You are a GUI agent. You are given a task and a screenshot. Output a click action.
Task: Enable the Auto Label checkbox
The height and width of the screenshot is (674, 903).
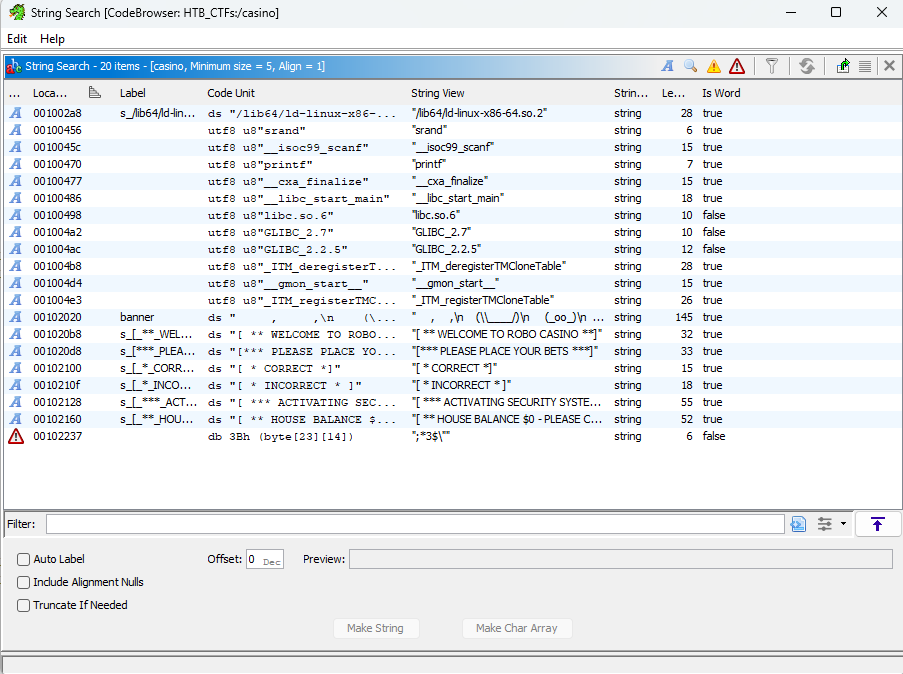pyautogui.click(x=24, y=559)
